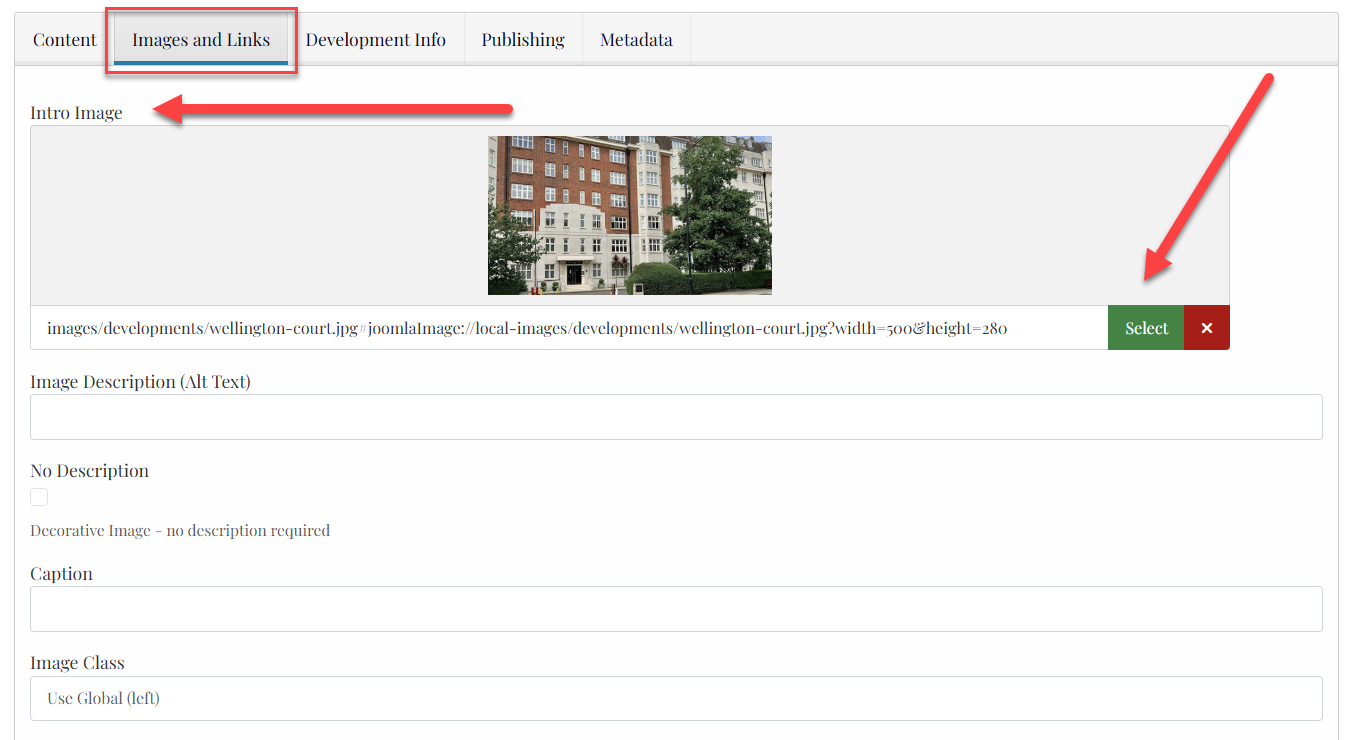Go to the Development Info tab
The image size is (1355, 740).
[x=376, y=40]
